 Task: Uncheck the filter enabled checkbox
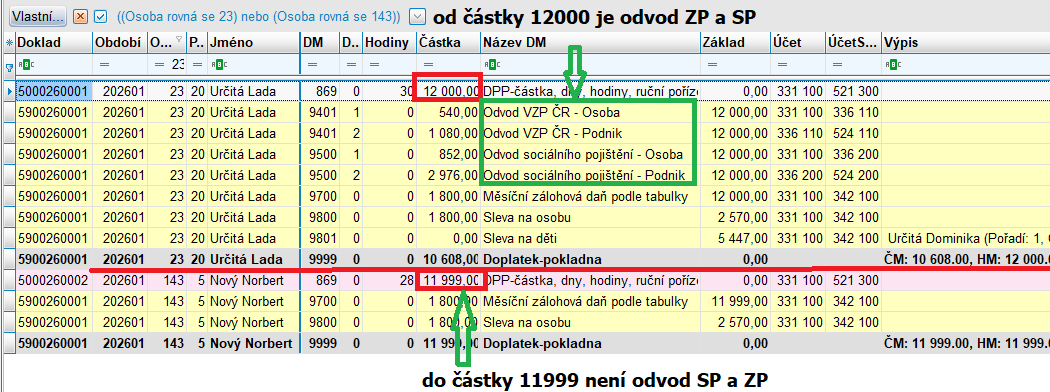click(100, 16)
